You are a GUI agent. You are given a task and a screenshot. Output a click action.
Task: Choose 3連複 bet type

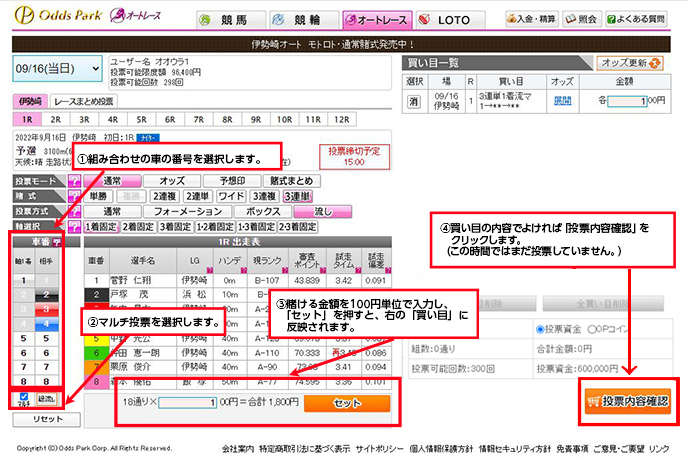(x=265, y=196)
